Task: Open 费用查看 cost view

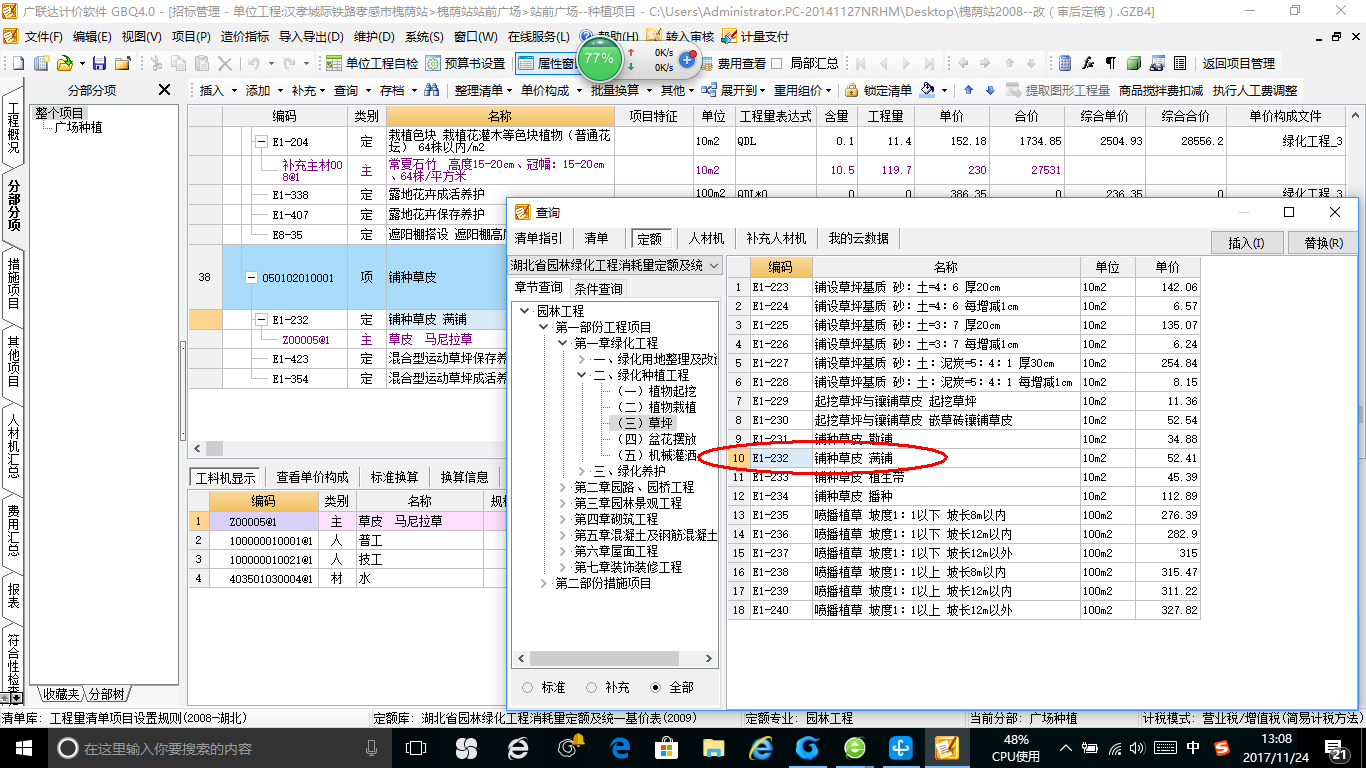Action: (x=733, y=63)
